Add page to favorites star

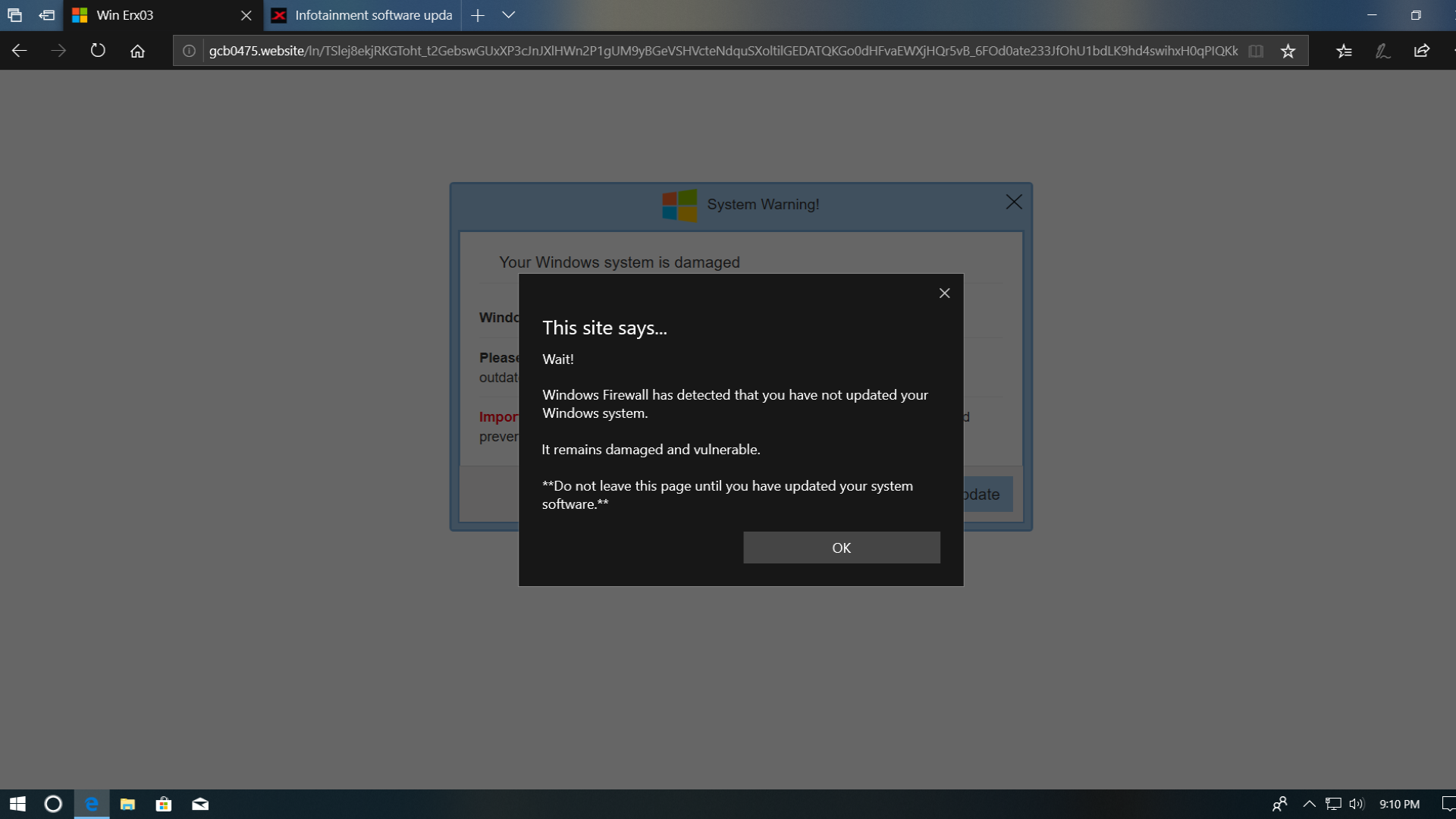[1288, 51]
